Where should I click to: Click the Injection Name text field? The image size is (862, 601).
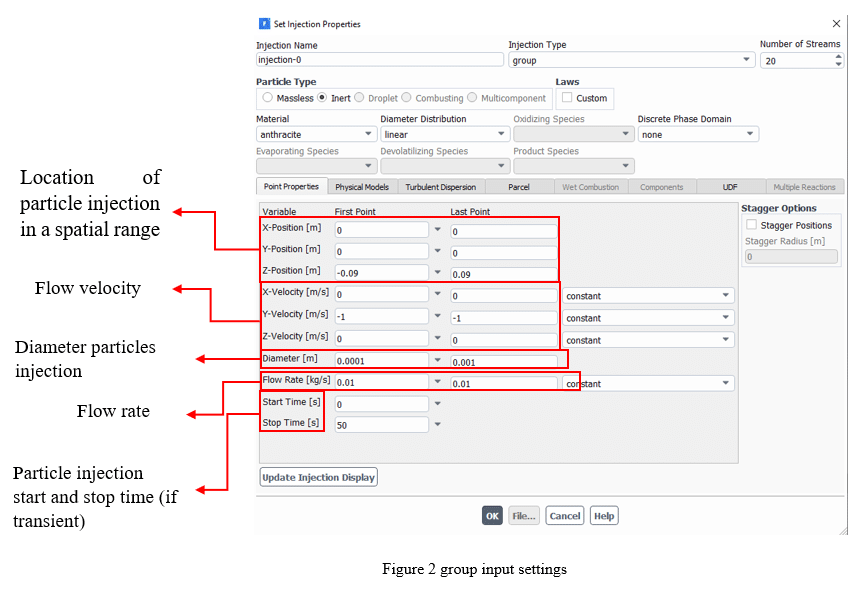coord(380,60)
